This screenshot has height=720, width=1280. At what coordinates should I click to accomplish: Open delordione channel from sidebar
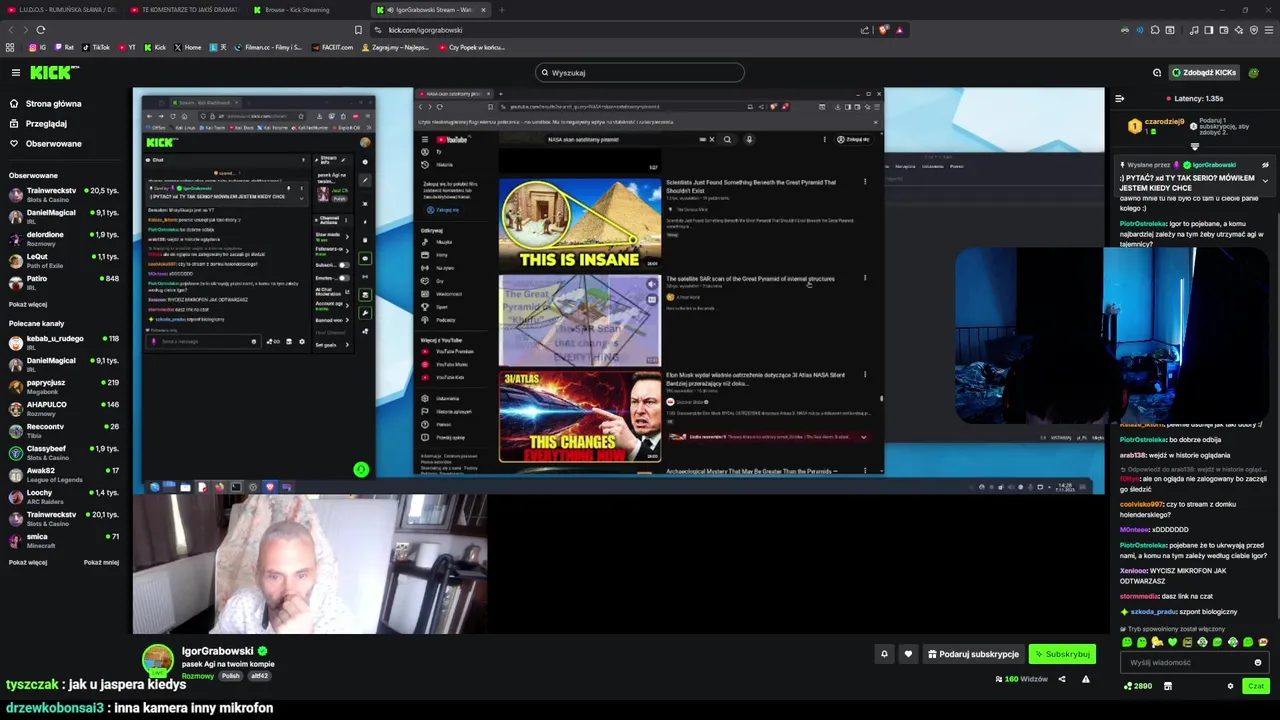click(62, 238)
